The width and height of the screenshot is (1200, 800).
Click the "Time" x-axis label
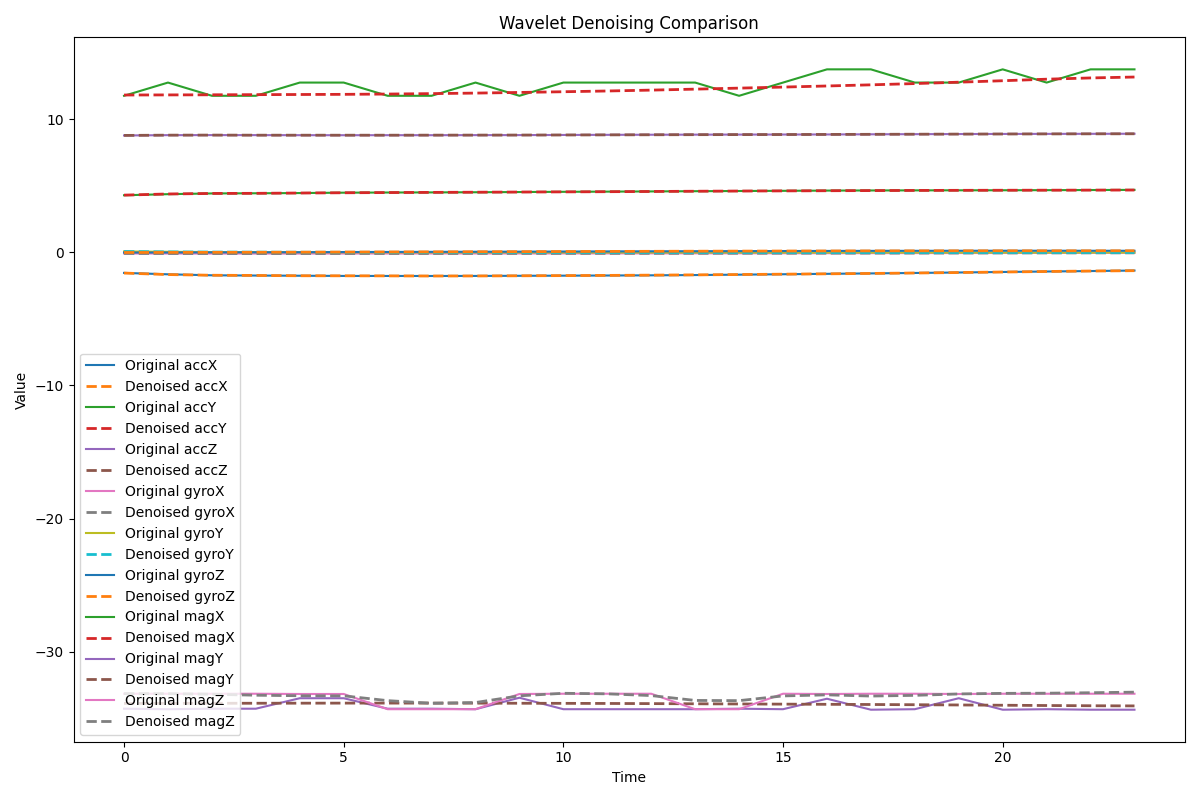(628, 777)
